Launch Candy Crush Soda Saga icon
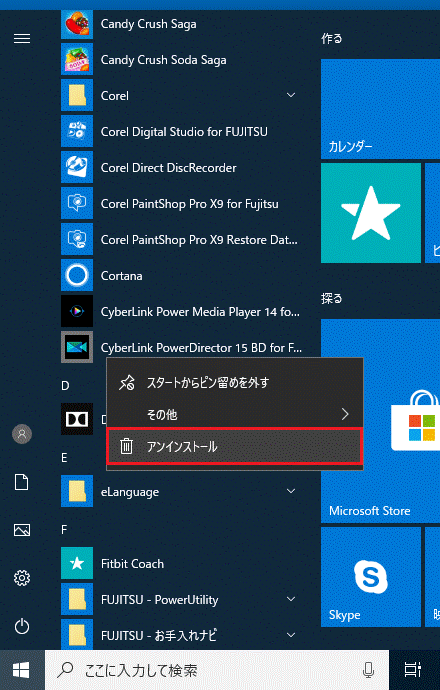This screenshot has width=440, height=690. coord(77,59)
